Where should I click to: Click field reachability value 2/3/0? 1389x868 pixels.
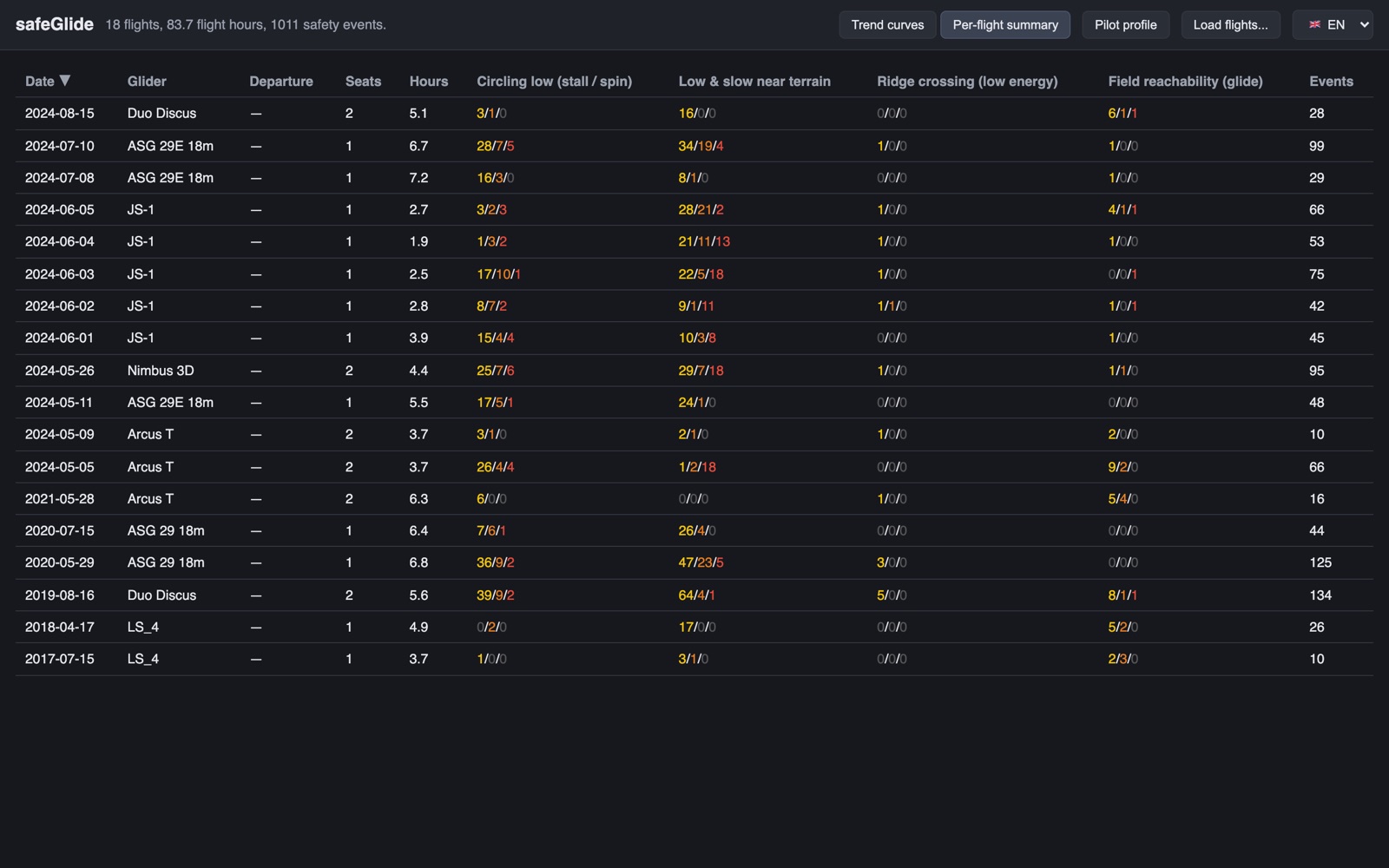(x=1123, y=659)
